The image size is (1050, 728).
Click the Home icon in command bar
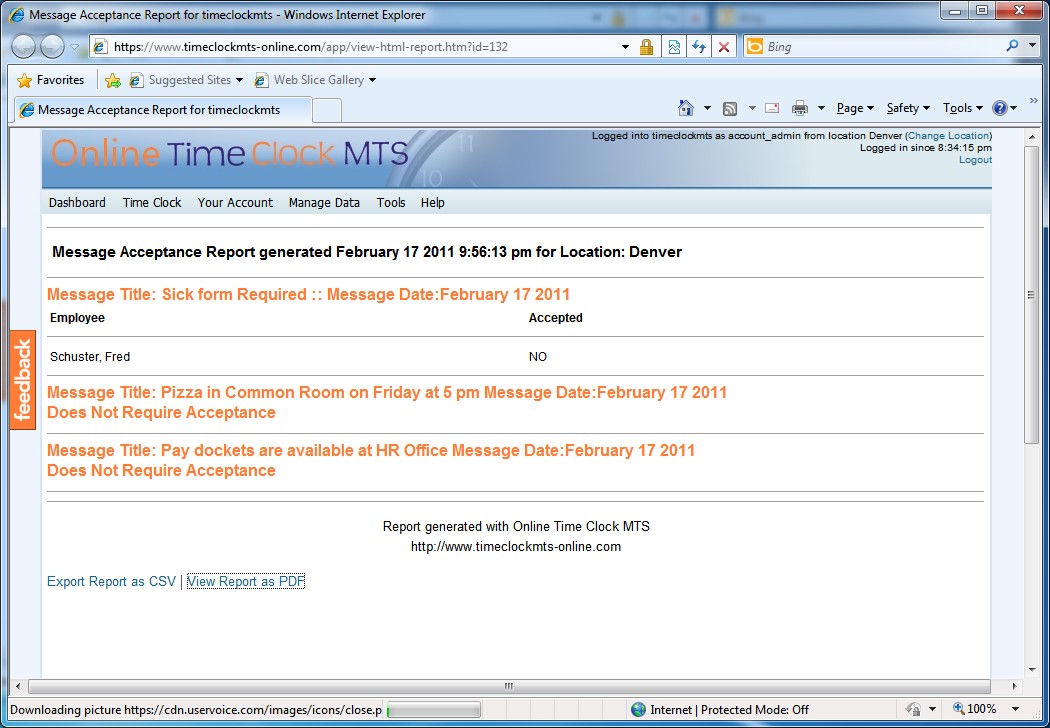pyautogui.click(x=686, y=108)
